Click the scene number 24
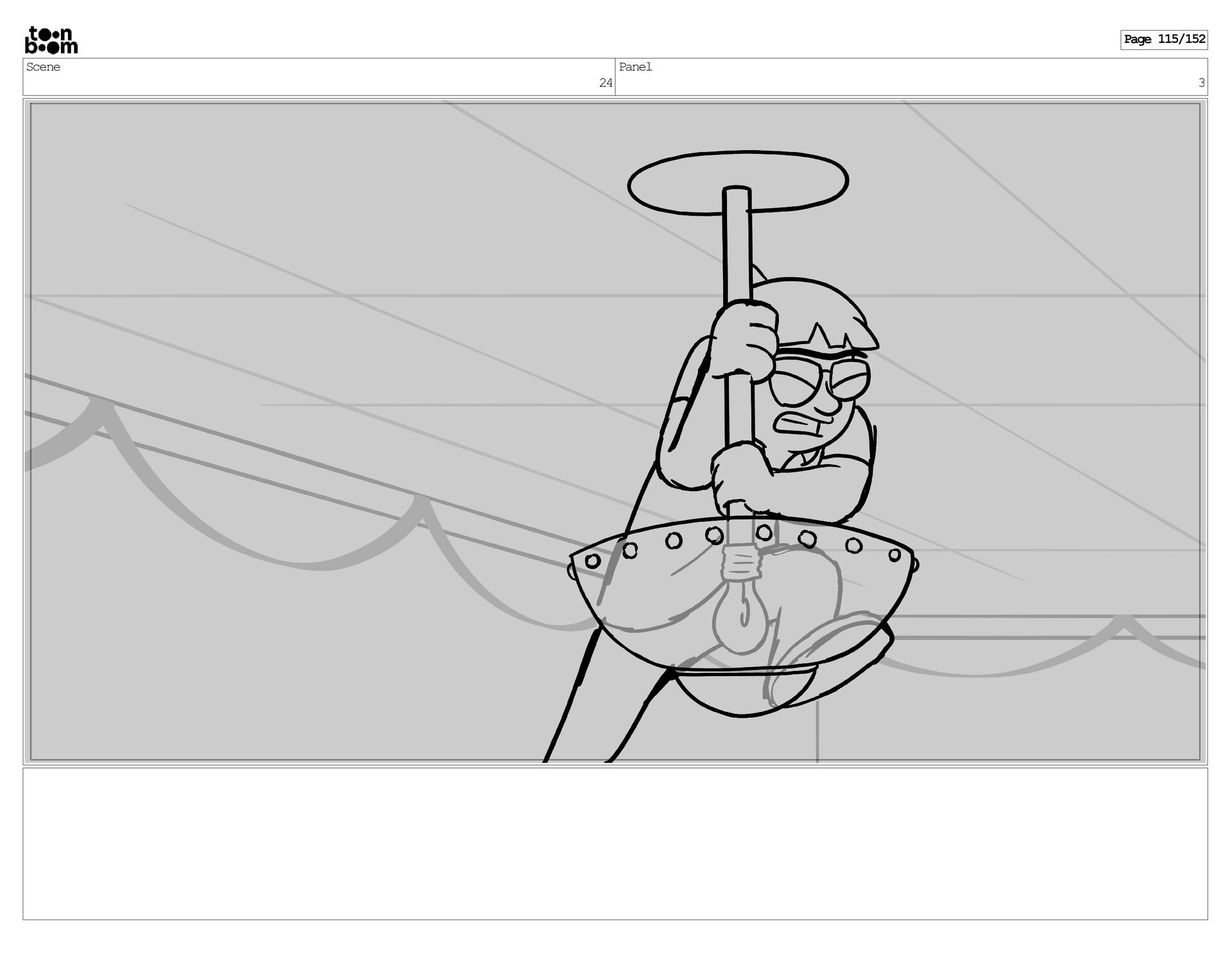The height and width of the screenshot is (954, 1232). 605,83
